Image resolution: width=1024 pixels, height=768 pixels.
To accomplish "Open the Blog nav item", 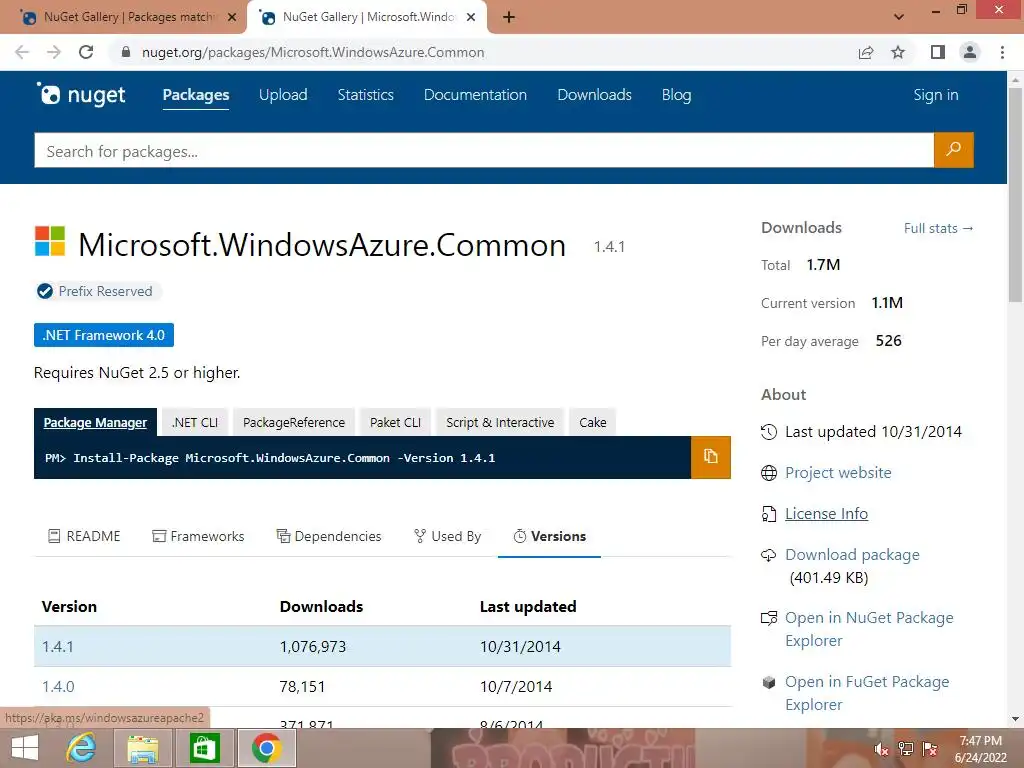I will 676,95.
